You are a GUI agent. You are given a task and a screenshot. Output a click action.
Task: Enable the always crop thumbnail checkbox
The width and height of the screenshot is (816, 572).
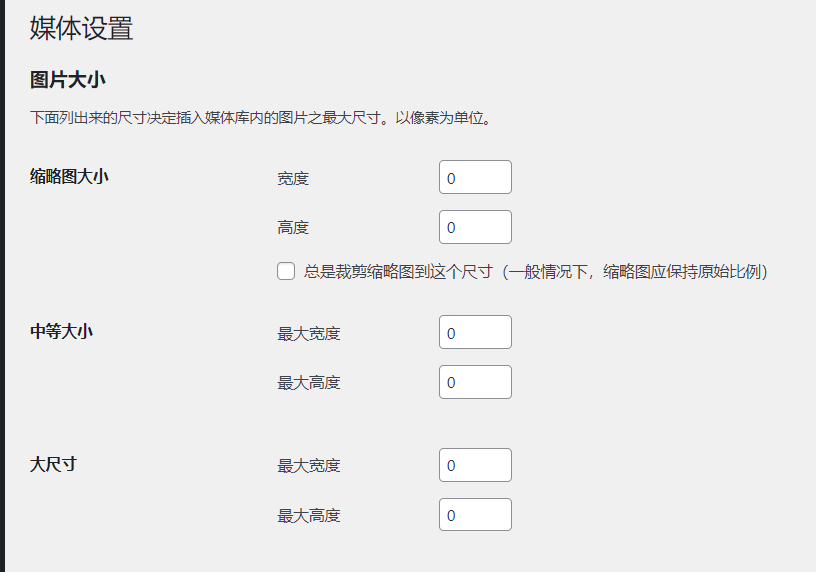click(286, 271)
